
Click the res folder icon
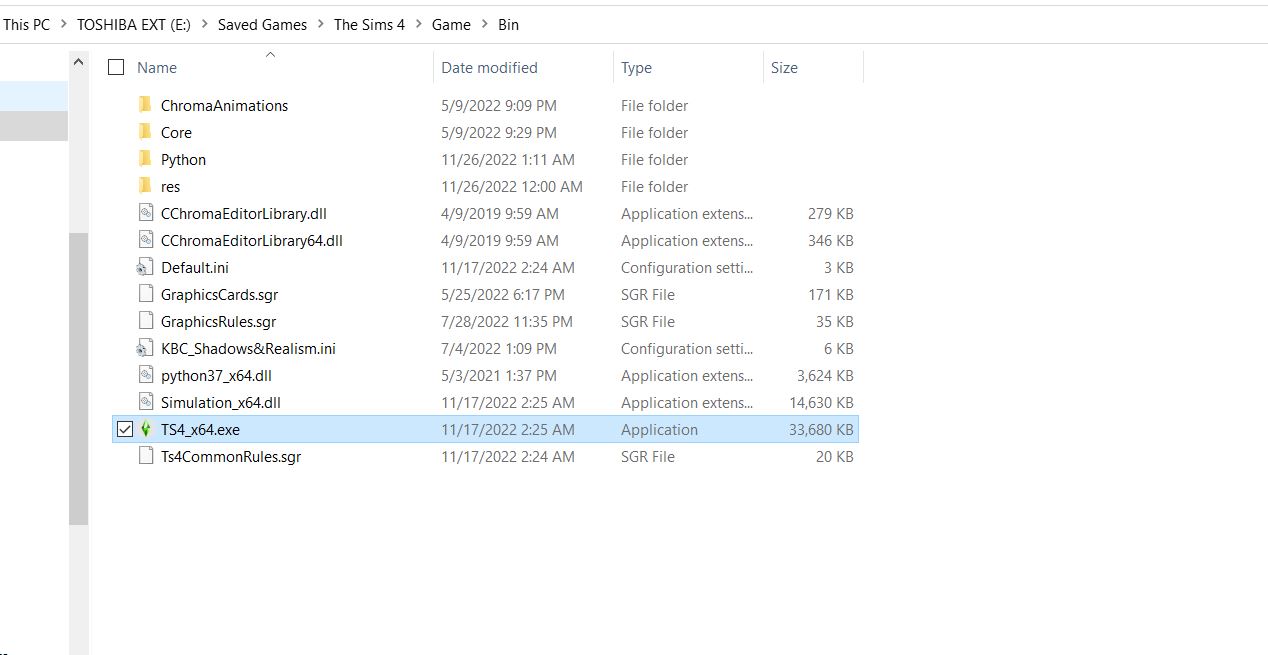pos(145,186)
